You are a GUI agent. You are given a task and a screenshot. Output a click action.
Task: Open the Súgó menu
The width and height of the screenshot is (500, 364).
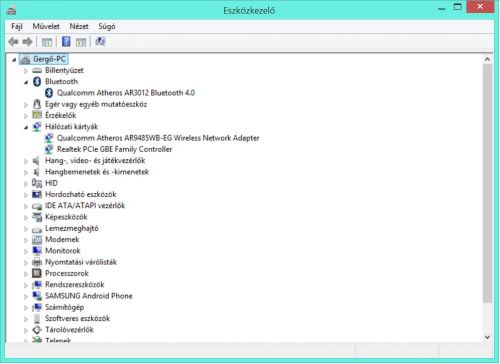click(107, 26)
